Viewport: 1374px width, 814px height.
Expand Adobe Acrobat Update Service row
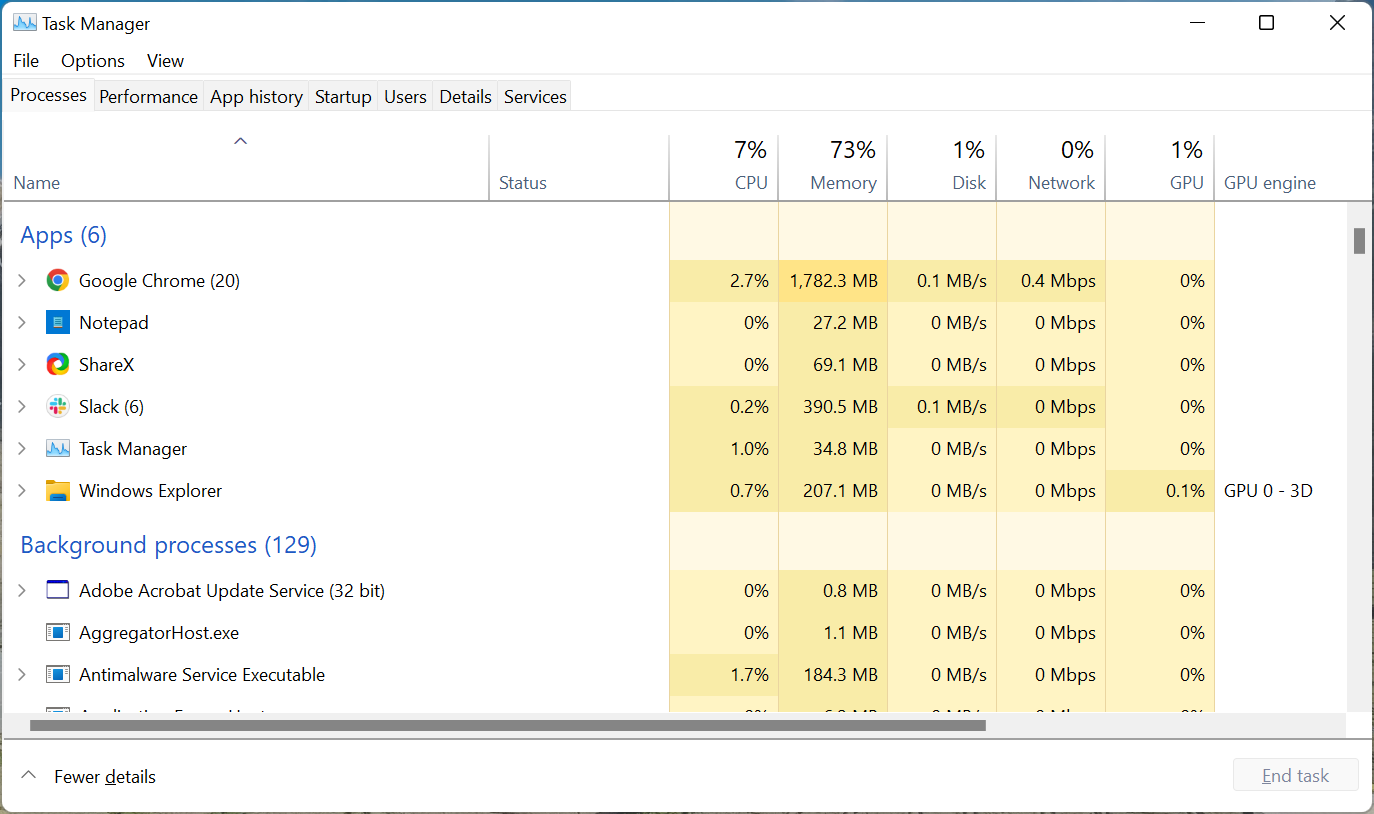pyautogui.click(x=22, y=591)
